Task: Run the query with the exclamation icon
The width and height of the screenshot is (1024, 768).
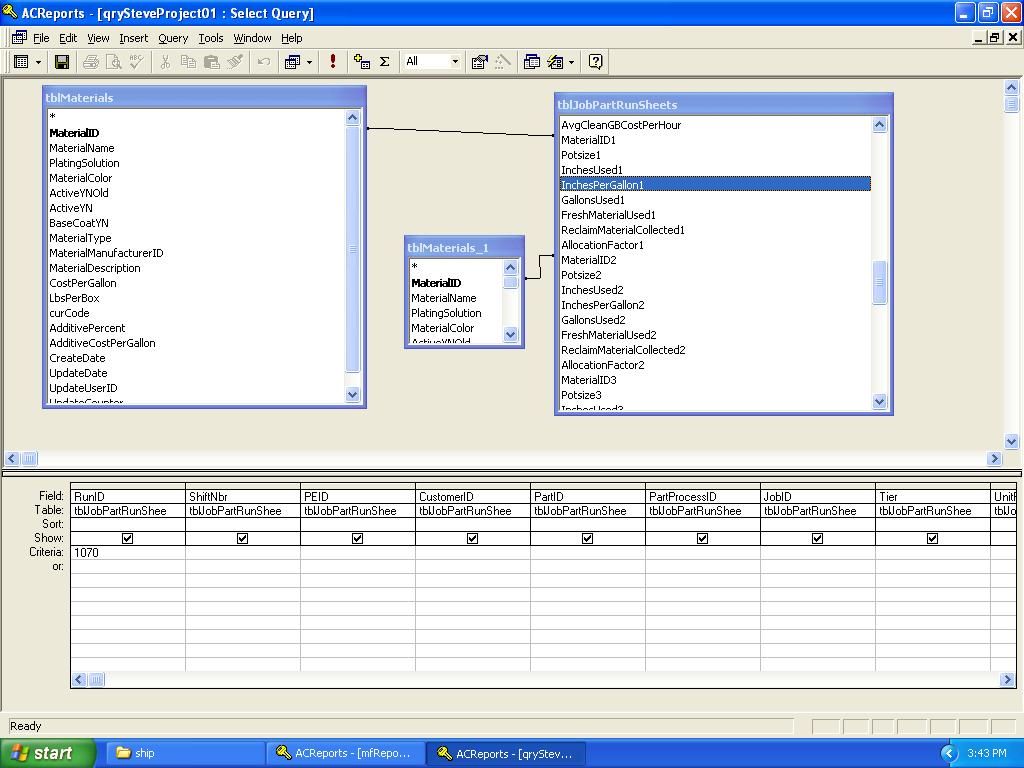Action: (333, 62)
